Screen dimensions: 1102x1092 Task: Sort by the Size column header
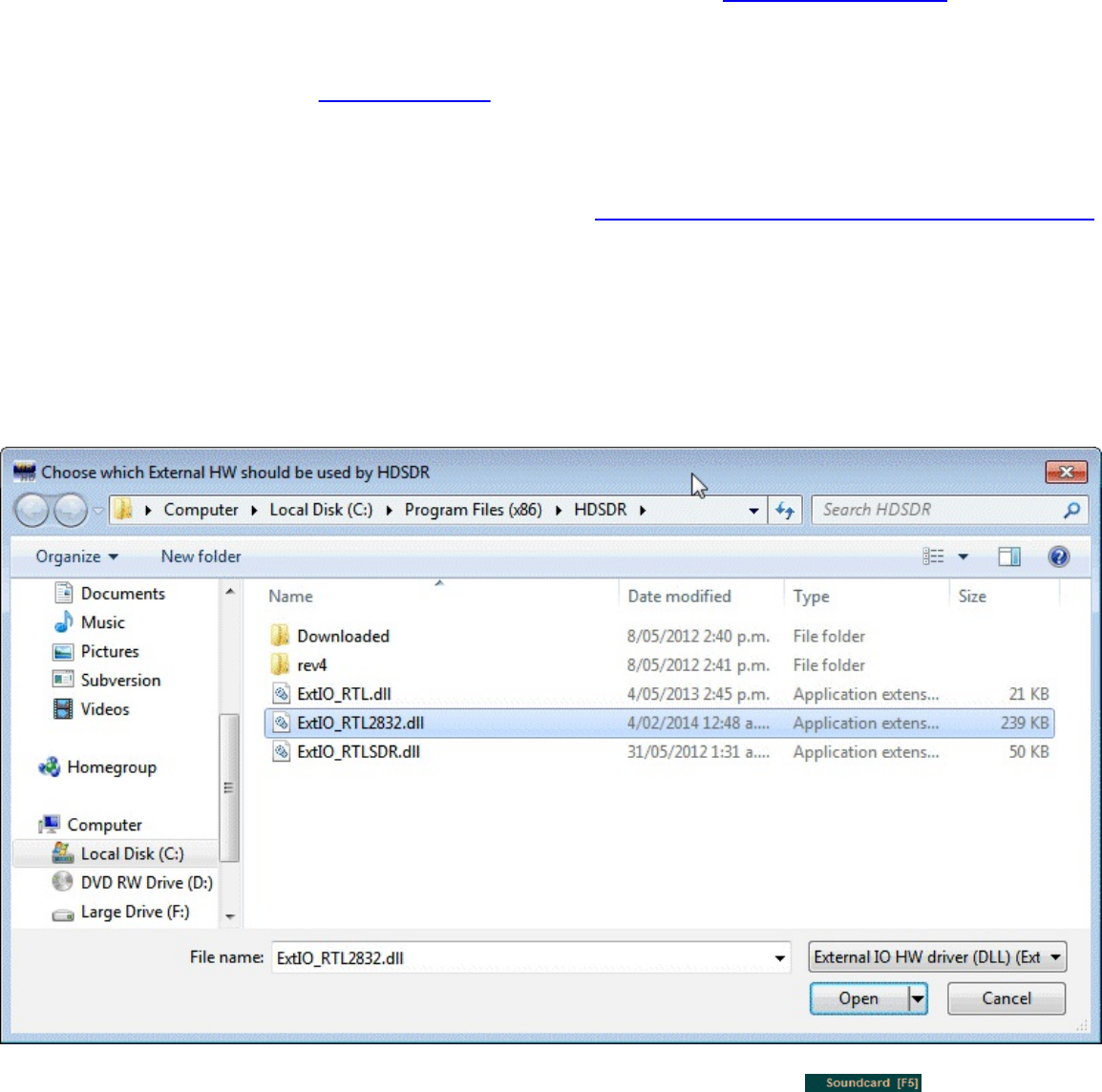tap(972, 597)
